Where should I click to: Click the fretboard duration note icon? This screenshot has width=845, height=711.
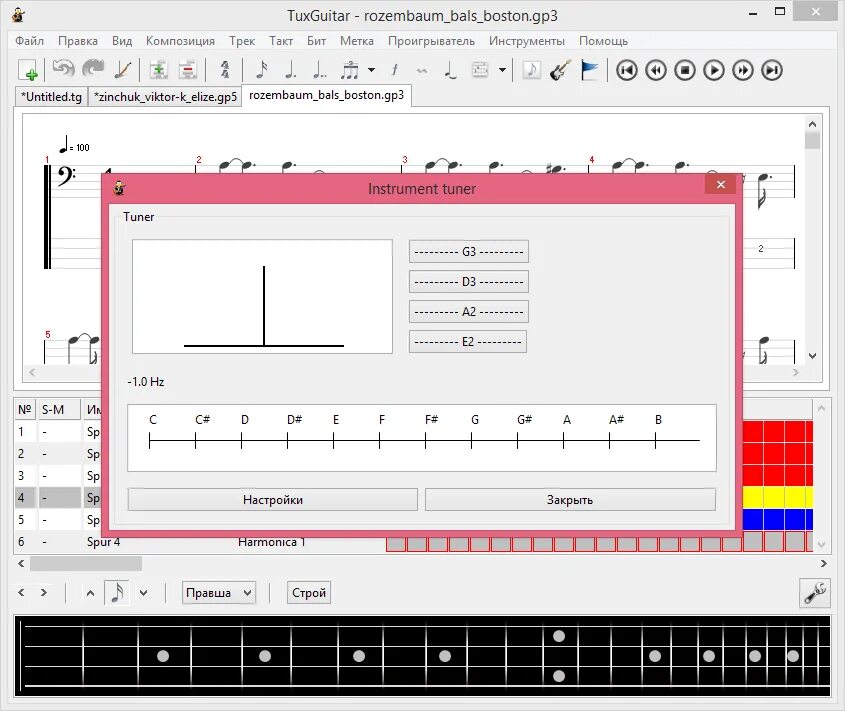coord(117,593)
